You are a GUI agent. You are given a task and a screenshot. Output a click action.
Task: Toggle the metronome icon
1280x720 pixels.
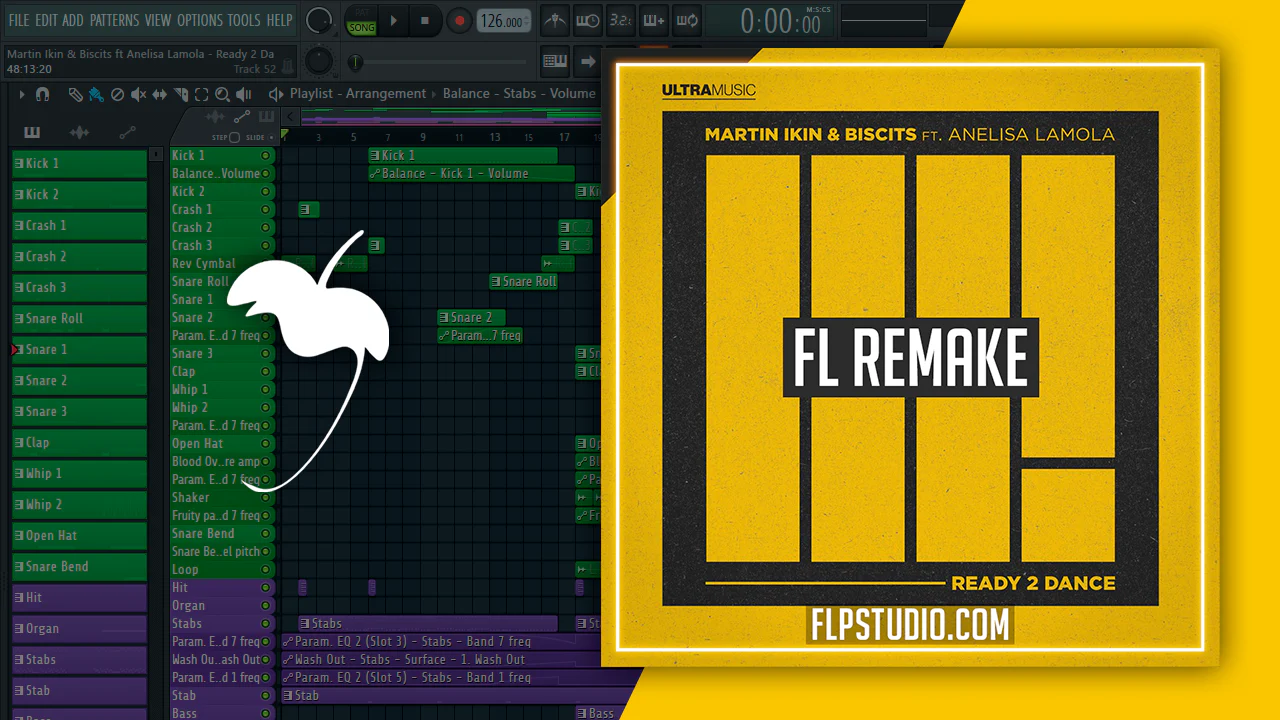555,20
